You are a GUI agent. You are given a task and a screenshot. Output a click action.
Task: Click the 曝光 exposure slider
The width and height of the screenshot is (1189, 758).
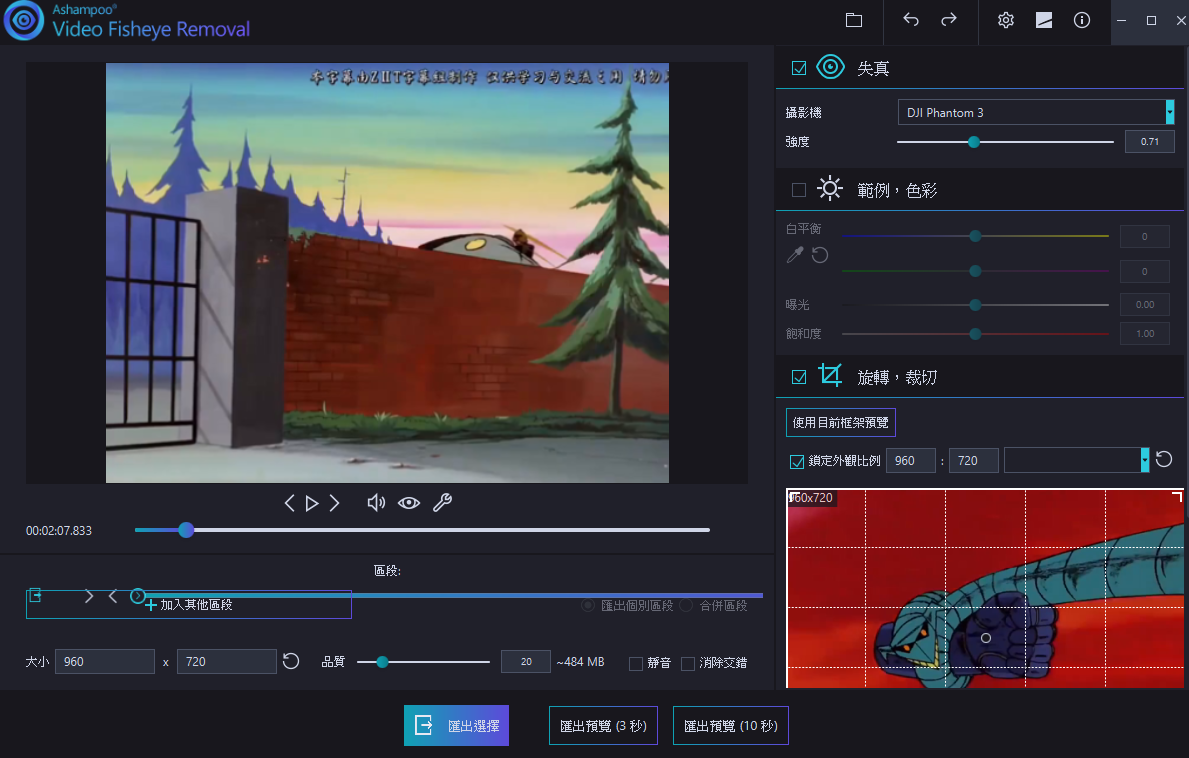(x=975, y=305)
